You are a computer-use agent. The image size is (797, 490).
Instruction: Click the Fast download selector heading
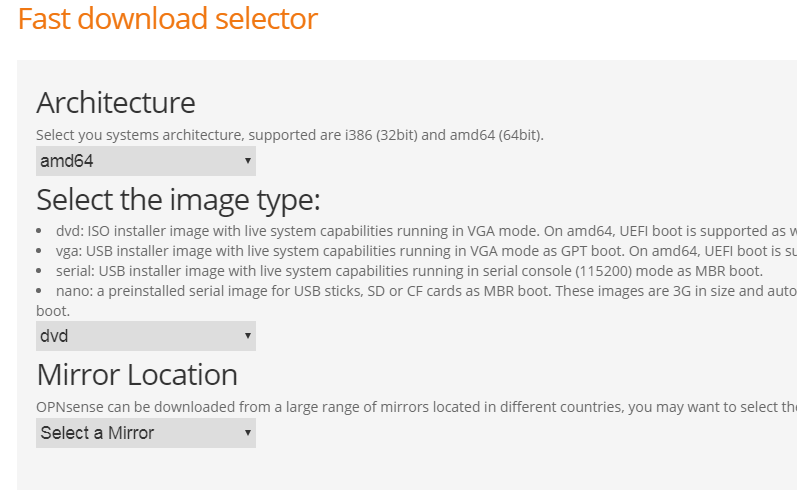point(168,19)
